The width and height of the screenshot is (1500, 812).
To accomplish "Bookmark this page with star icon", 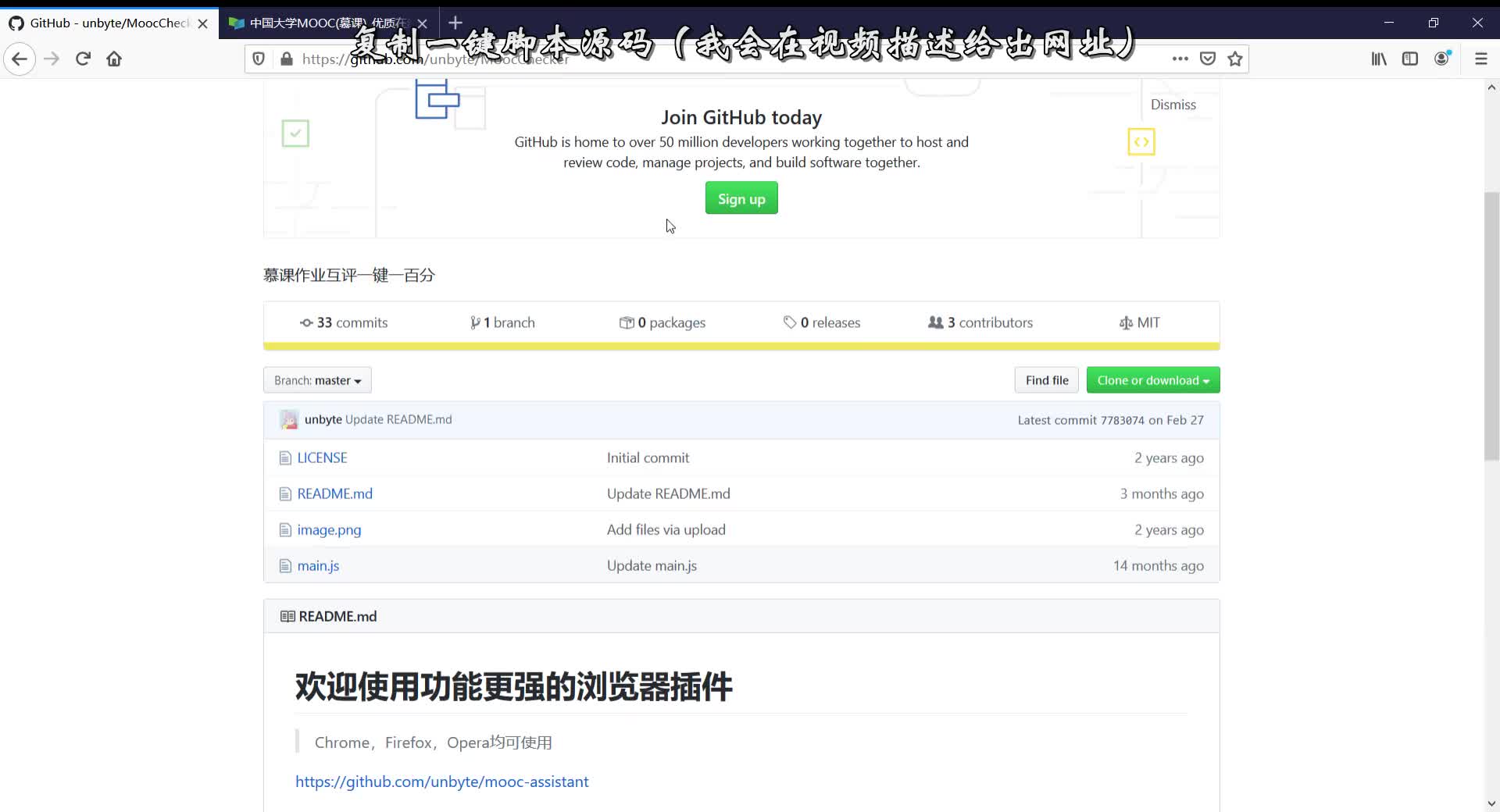I will 1235,59.
